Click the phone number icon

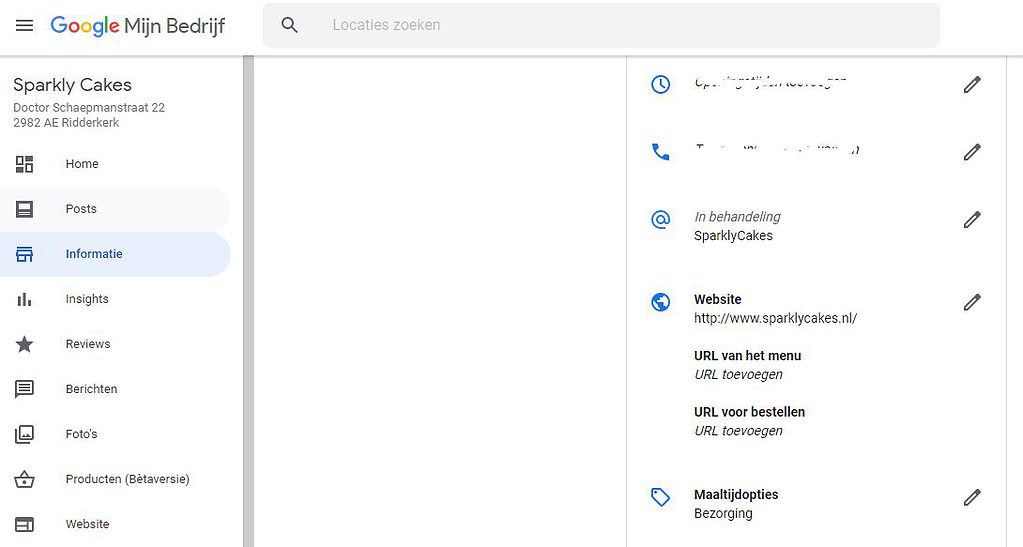point(660,152)
